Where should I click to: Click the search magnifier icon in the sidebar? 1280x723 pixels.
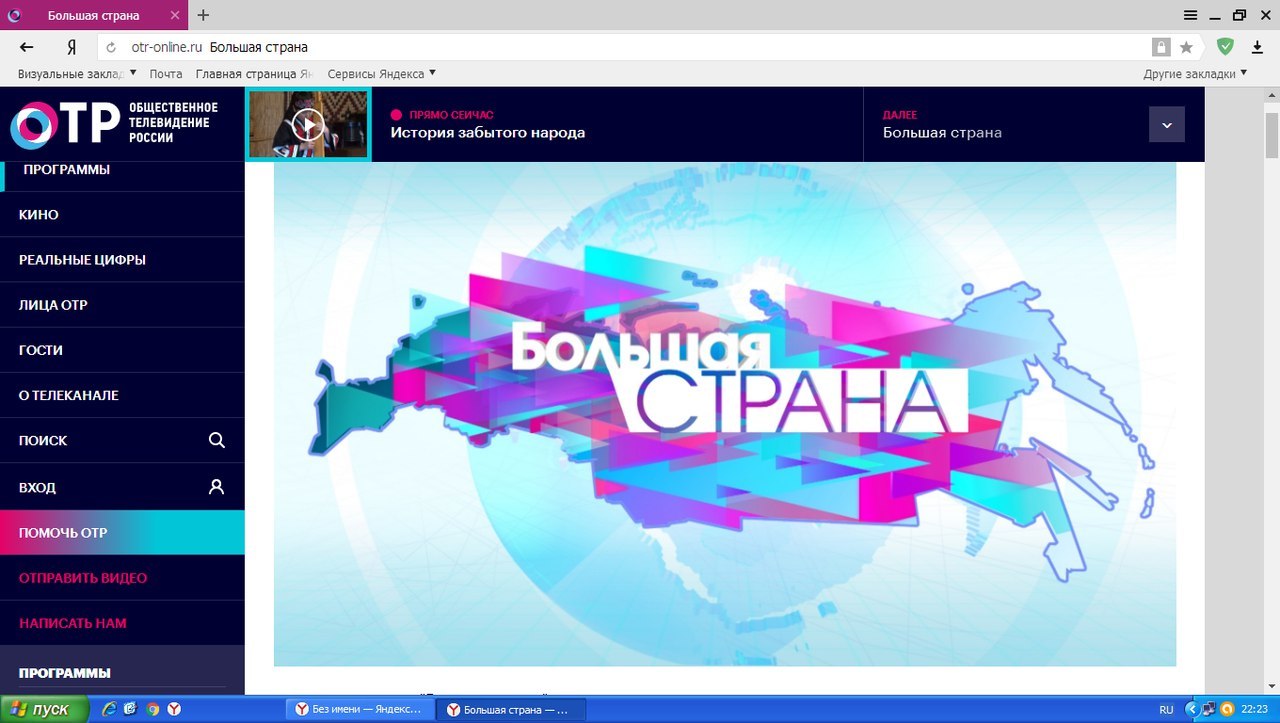(x=216, y=440)
